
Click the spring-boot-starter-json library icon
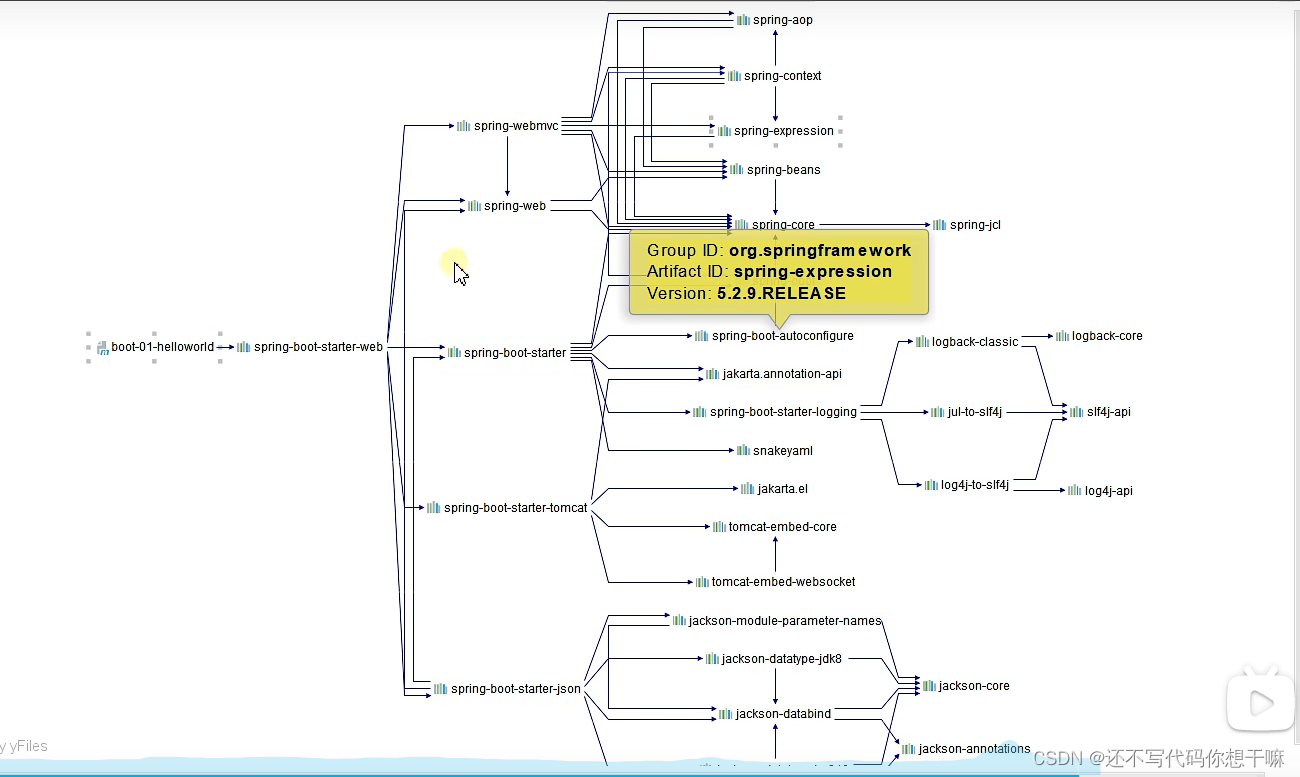coord(441,689)
